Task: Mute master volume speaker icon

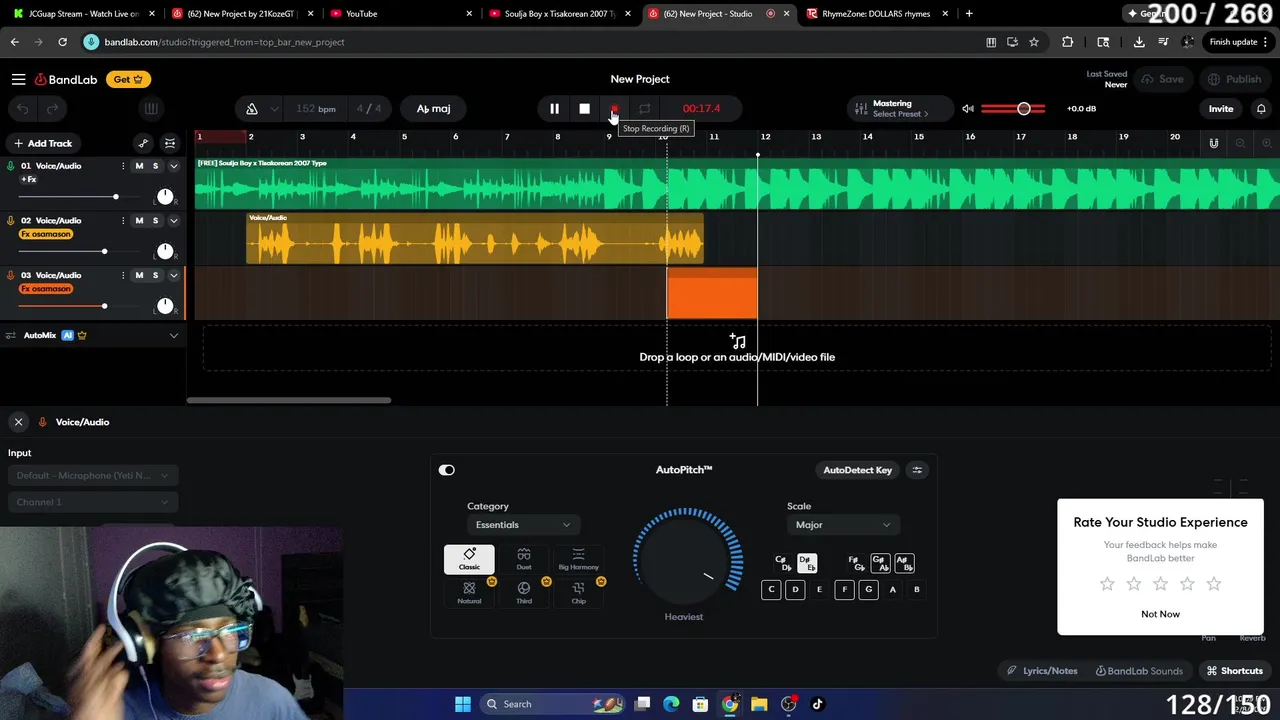Action: click(x=967, y=109)
